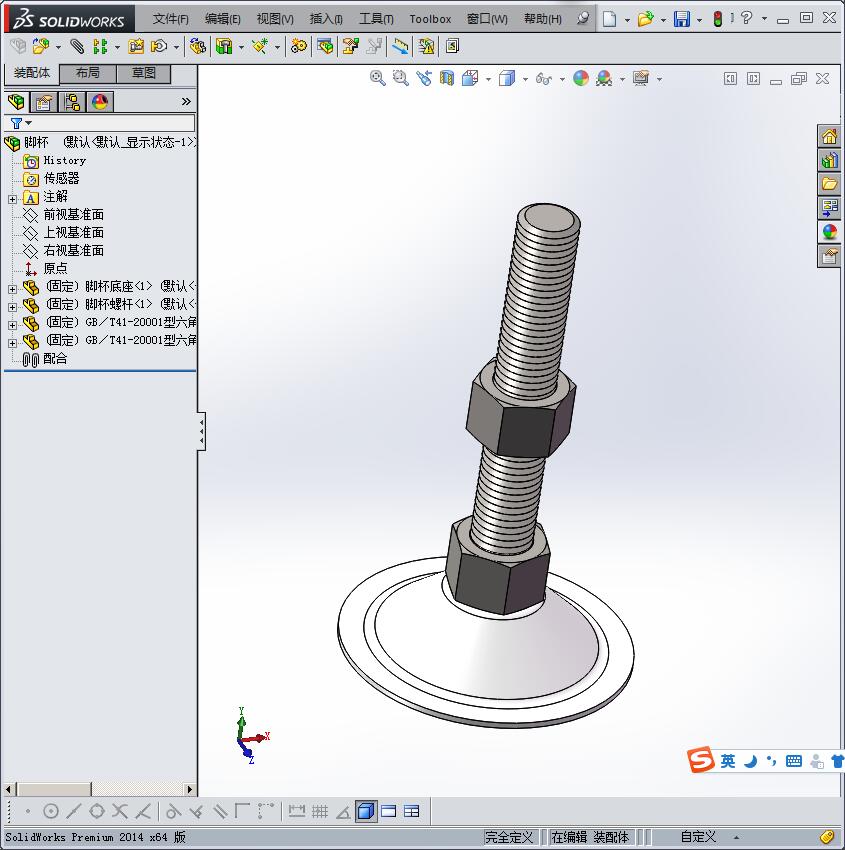The image size is (845, 850).
Task: Open the View Orientation dropdown arrow
Action: click(x=488, y=79)
